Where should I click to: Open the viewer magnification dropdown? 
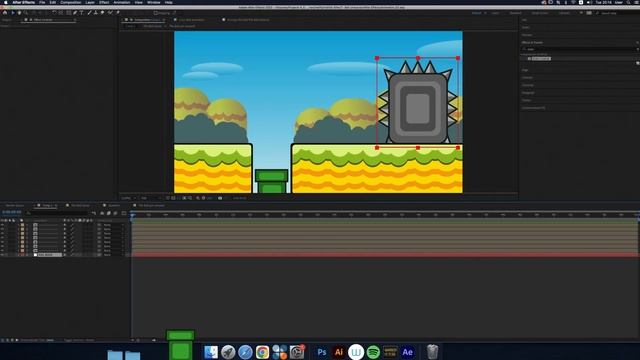(x=129, y=198)
